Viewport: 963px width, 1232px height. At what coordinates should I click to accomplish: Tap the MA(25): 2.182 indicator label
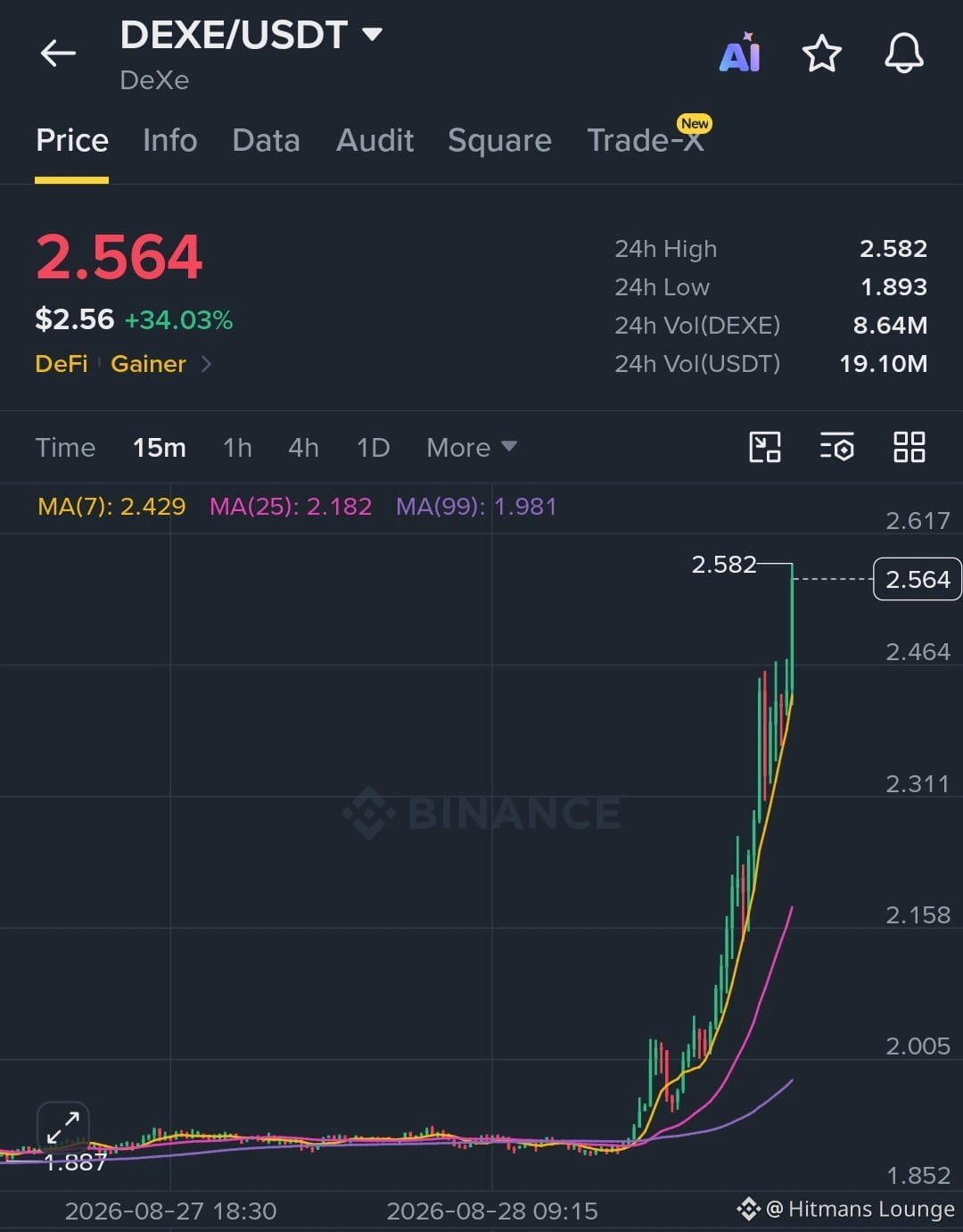point(291,507)
